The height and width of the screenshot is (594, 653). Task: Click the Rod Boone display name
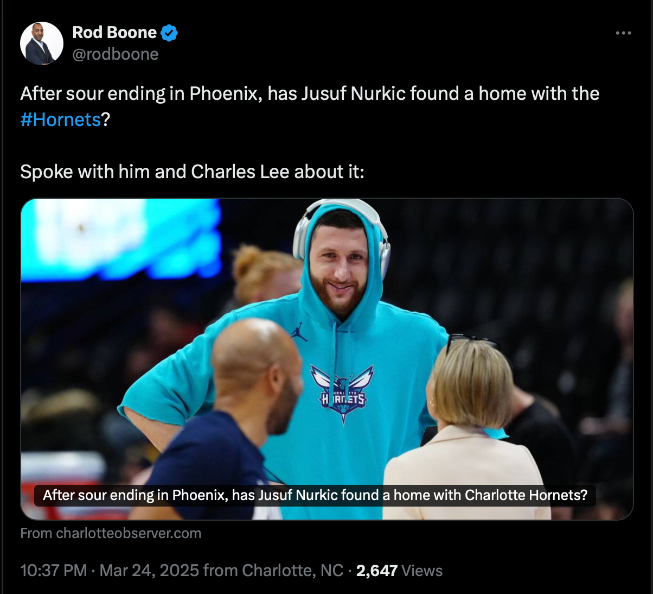(114, 32)
